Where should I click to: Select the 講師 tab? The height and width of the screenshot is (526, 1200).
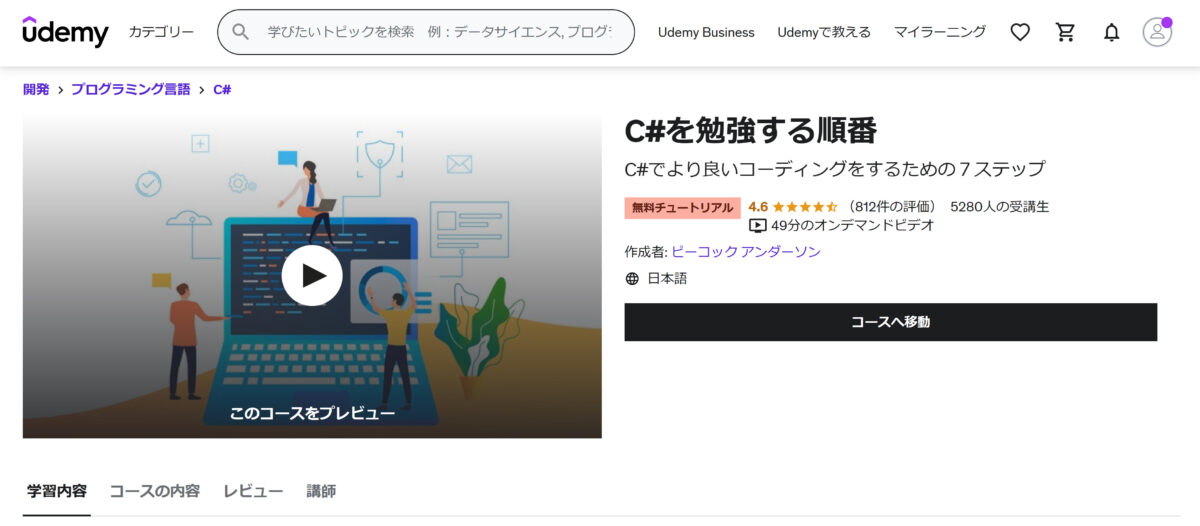point(321,491)
